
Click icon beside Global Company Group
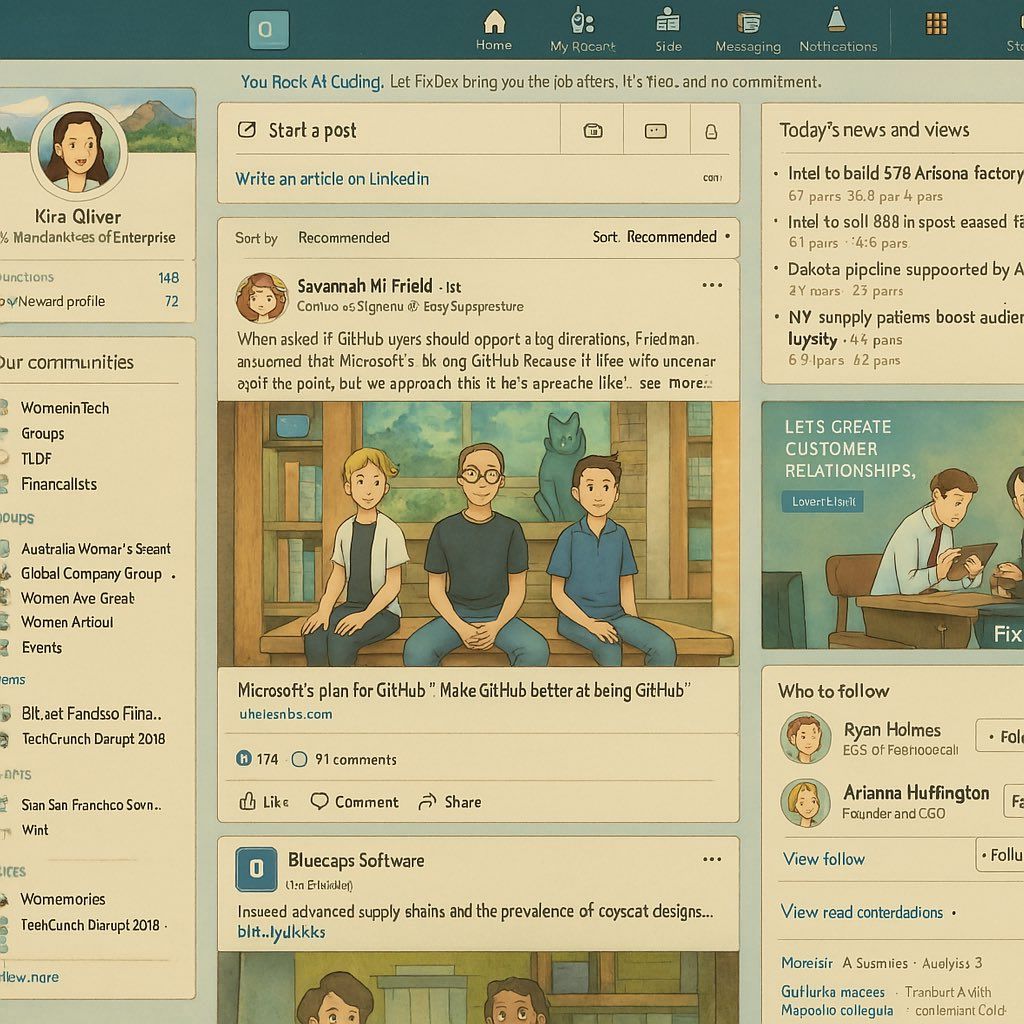click(5, 573)
